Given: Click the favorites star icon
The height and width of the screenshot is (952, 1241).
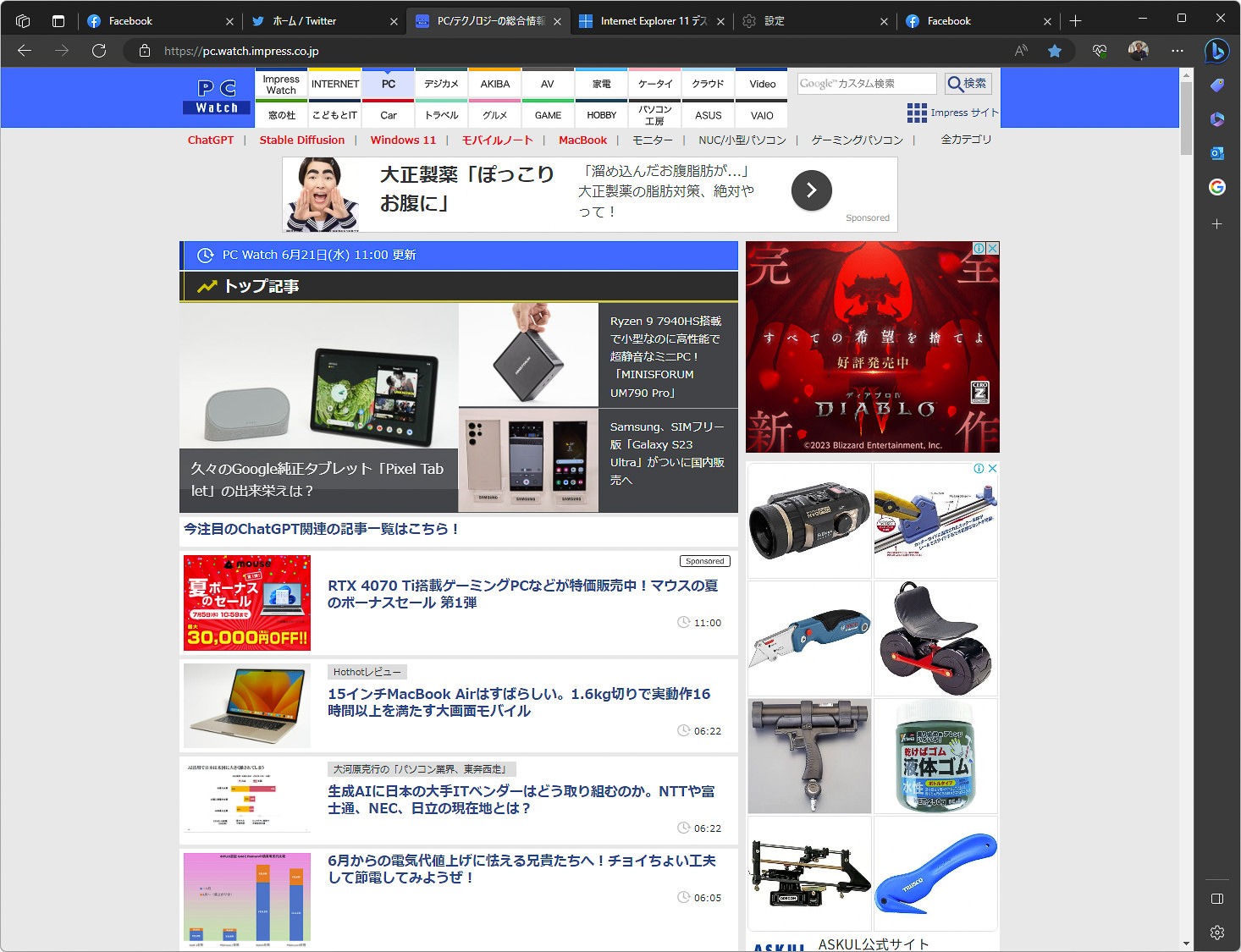Looking at the screenshot, I should pyautogui.click(x=1055, y=51).
